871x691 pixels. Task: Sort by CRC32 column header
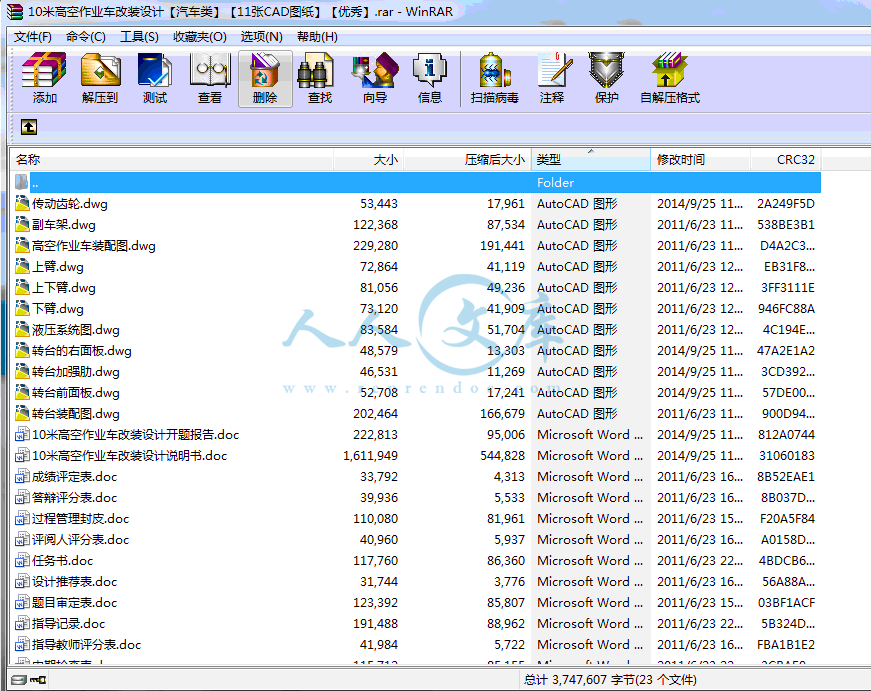786,160
